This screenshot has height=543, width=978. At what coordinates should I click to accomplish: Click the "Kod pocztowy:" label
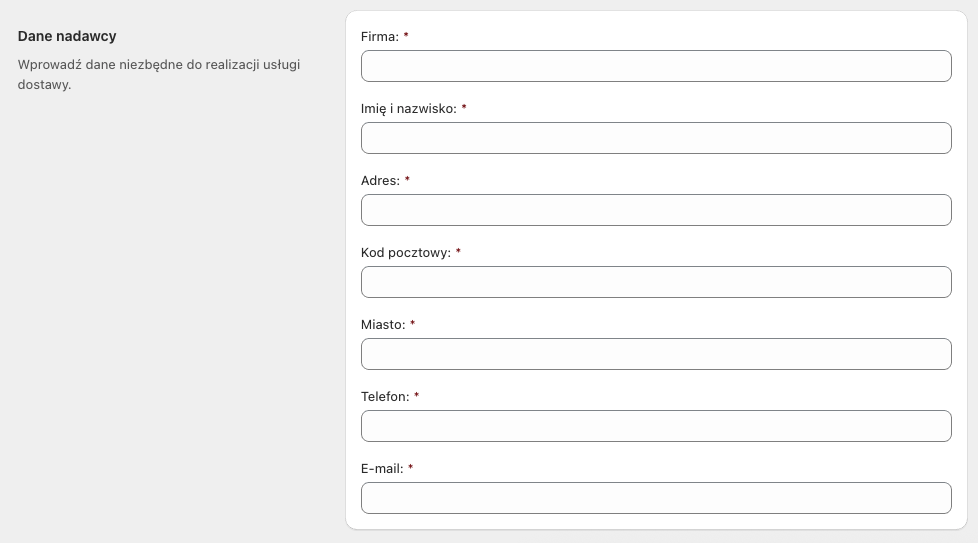point(406,252)
